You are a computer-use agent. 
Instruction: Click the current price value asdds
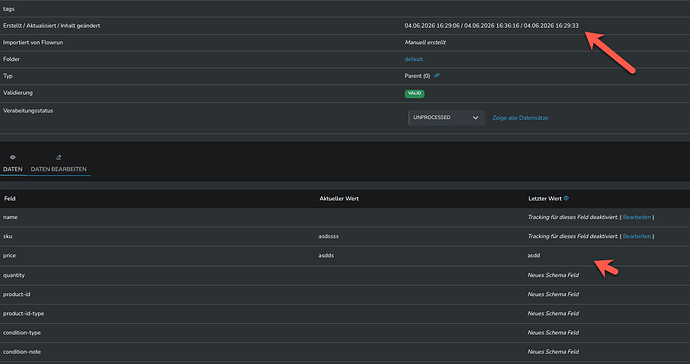coord(326,255)
